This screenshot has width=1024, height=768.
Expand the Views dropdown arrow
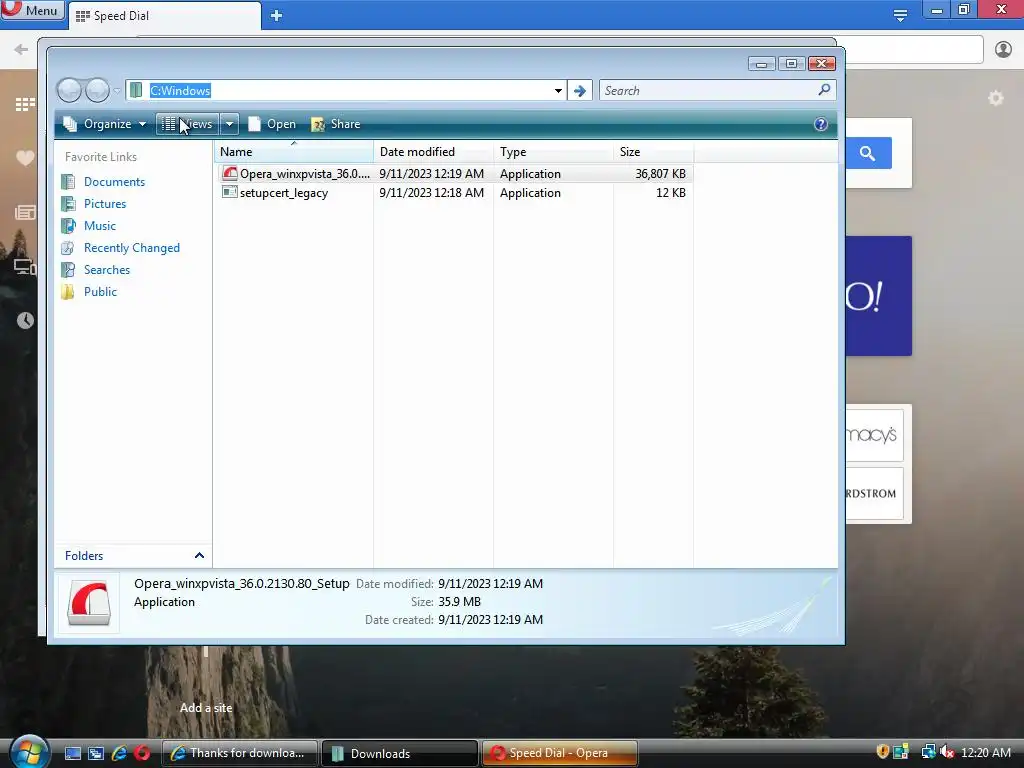click(x=229, y=124)
